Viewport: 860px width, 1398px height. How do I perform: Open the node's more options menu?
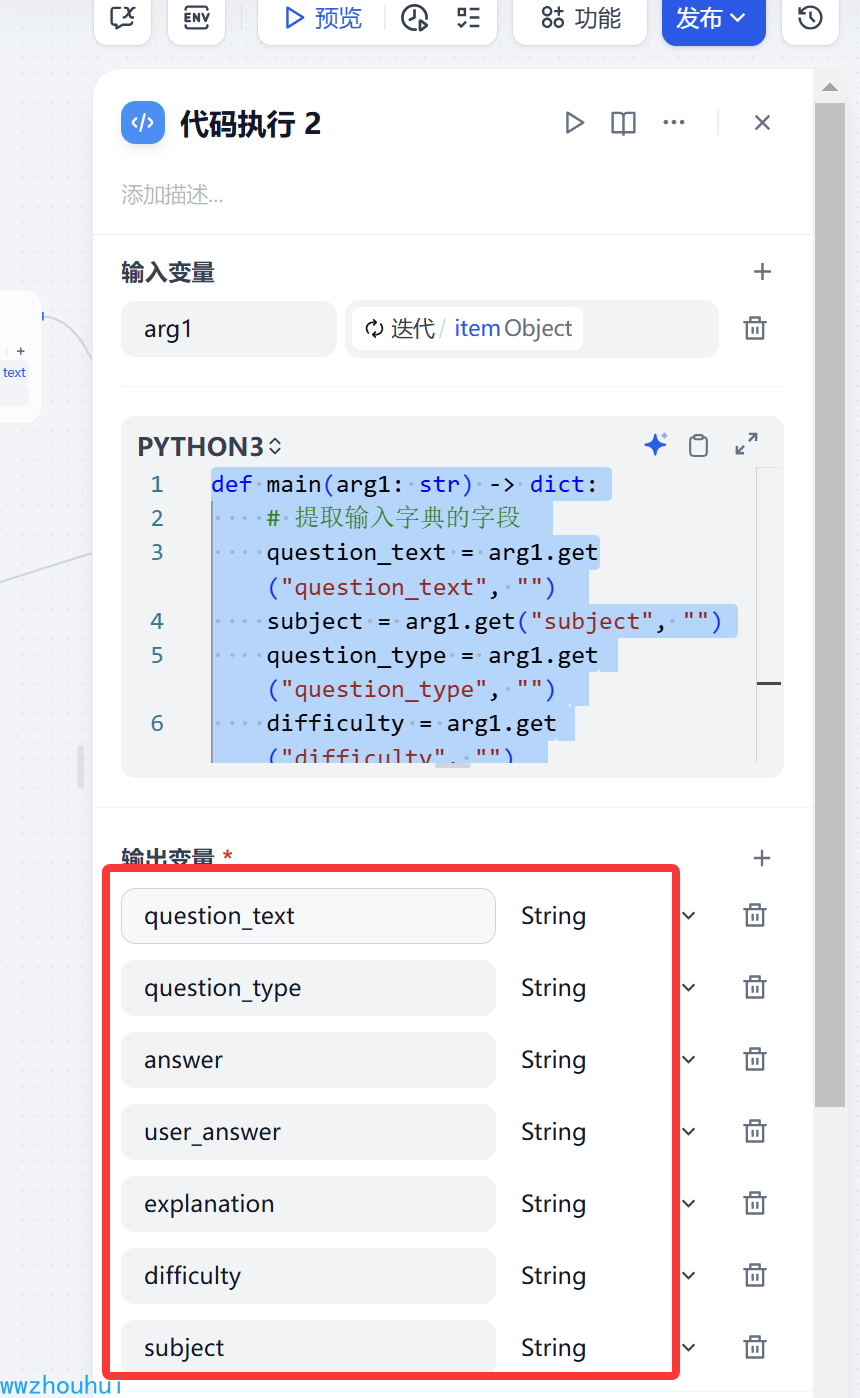tap(674, 123)
